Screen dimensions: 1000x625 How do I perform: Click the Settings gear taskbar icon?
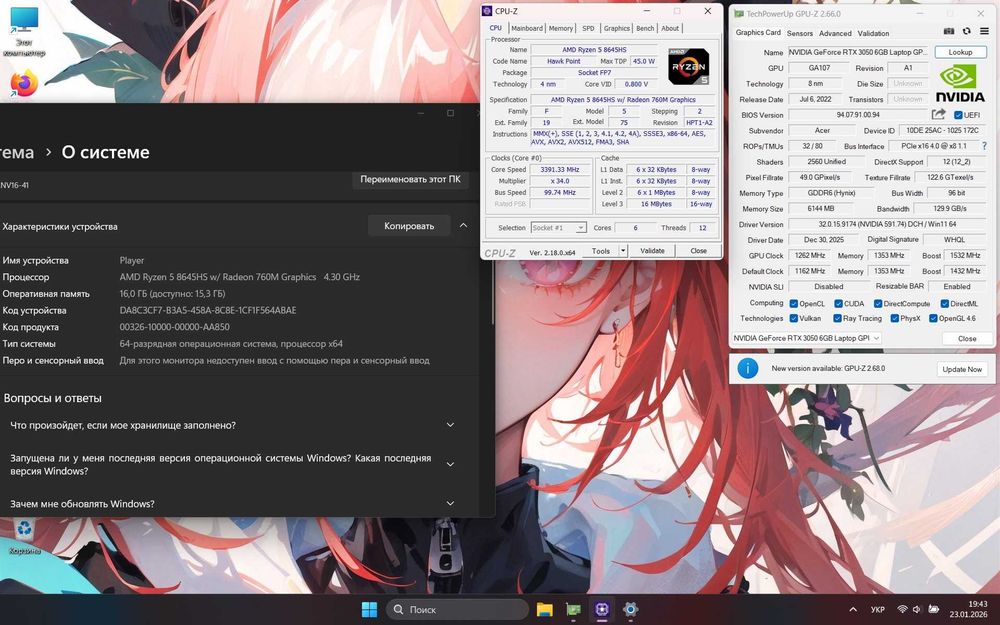pos(631,609)
